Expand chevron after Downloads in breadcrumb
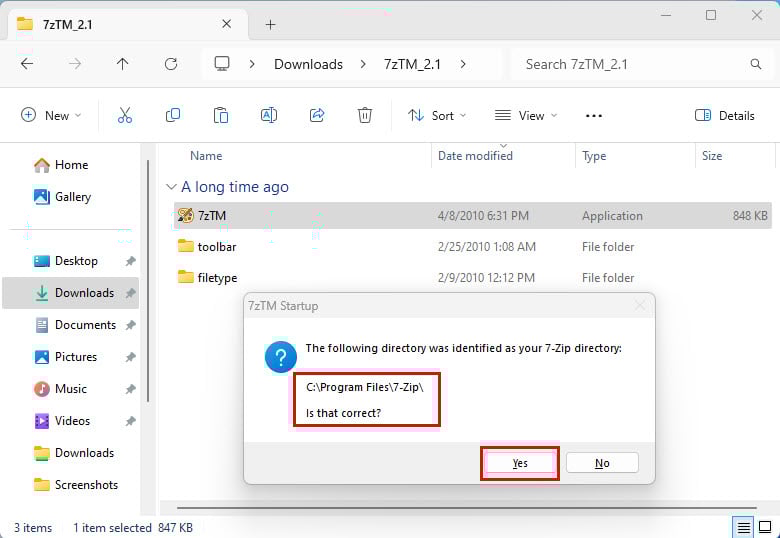This screenshot has height=538, width=780. pos(363,64)
